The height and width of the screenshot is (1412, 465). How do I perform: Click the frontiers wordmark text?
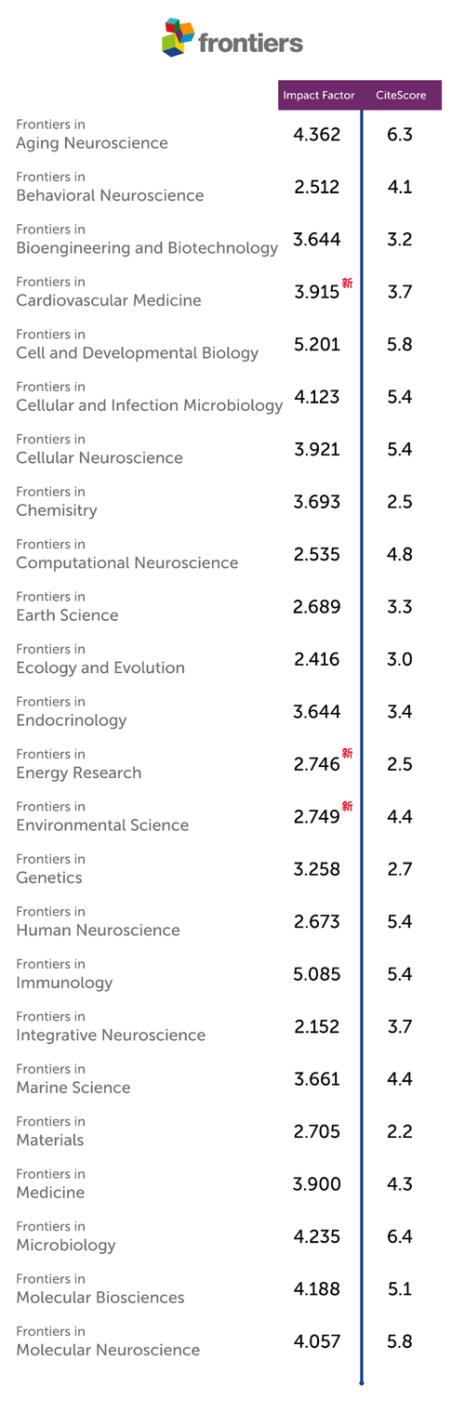[250, 43]
